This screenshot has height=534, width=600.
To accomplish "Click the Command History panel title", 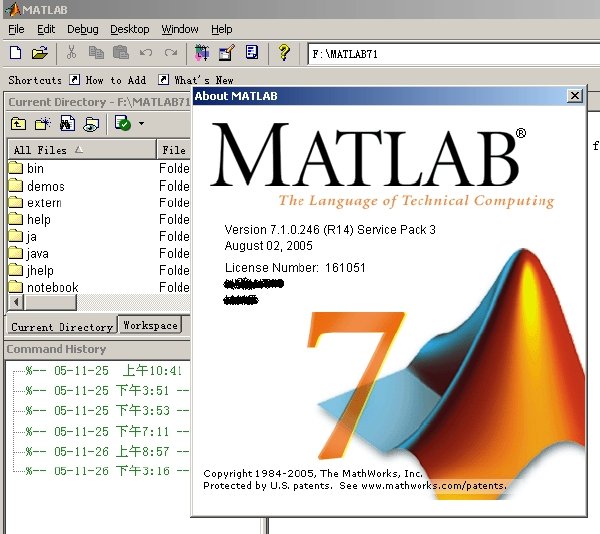I will [x=56, y=349].
